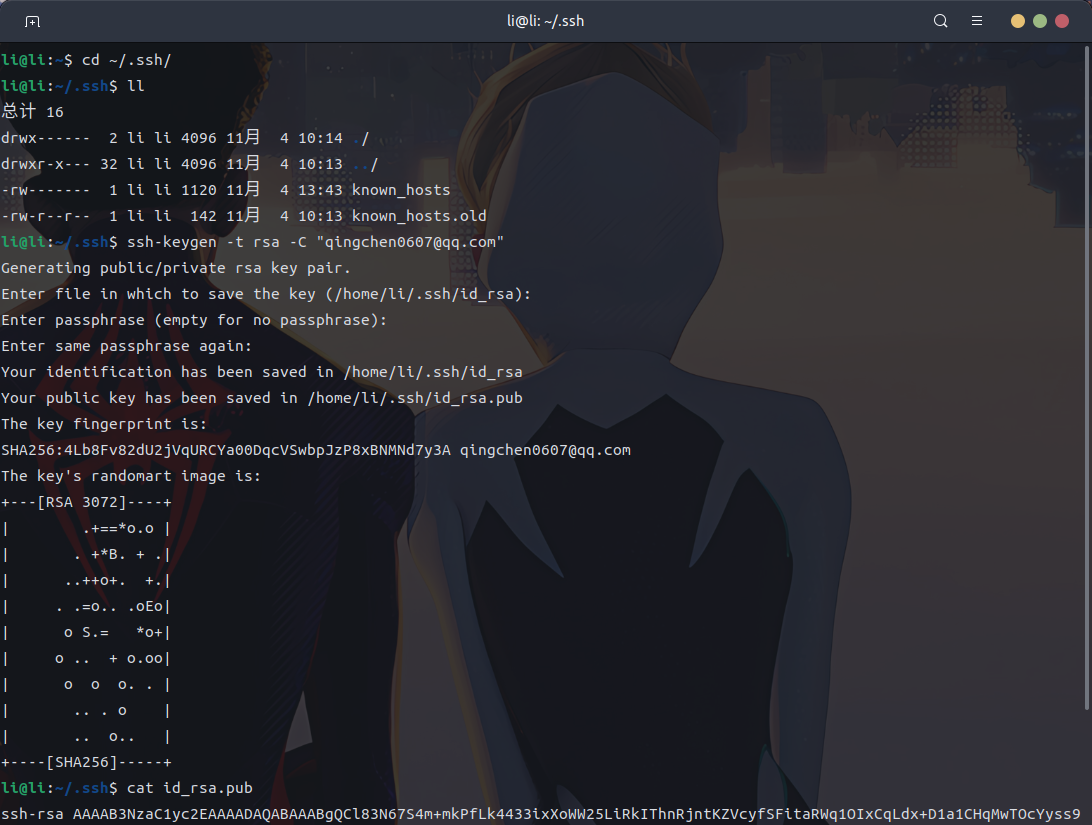Click the "ssh-rsa AAAAB3Nza..." public key line

click(540, 814)
